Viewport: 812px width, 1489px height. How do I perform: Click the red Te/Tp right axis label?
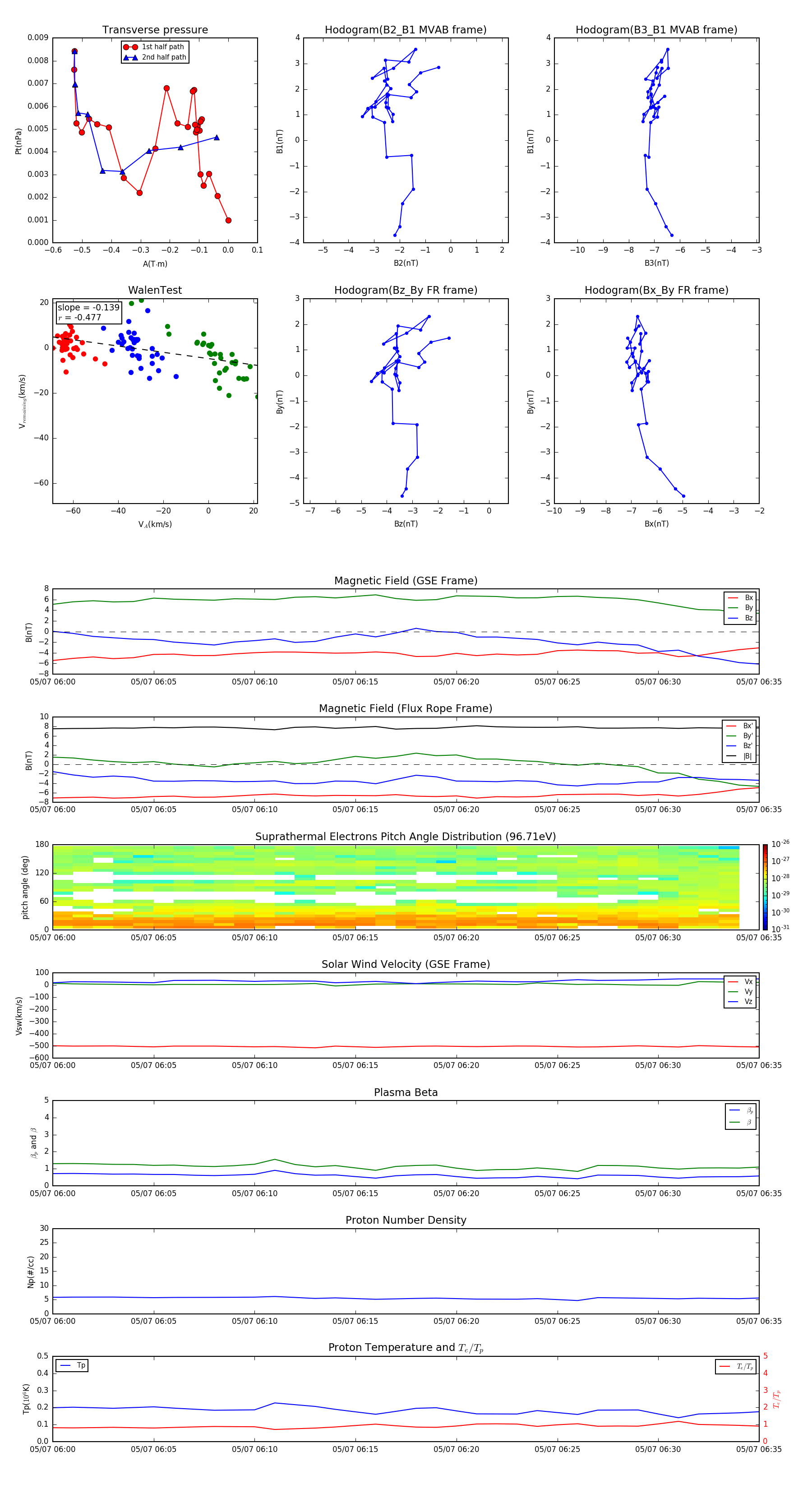coord(778,1399)
